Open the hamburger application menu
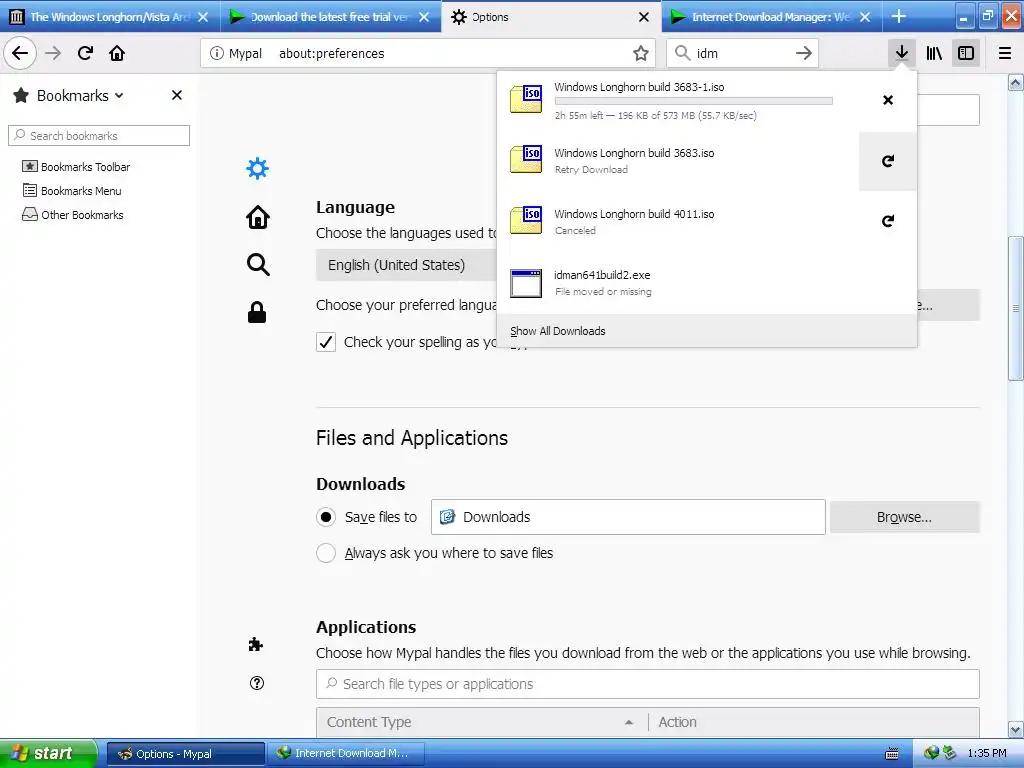Image resolution: width=1024 pixels, height=768 pixels. click(1004, 53)
